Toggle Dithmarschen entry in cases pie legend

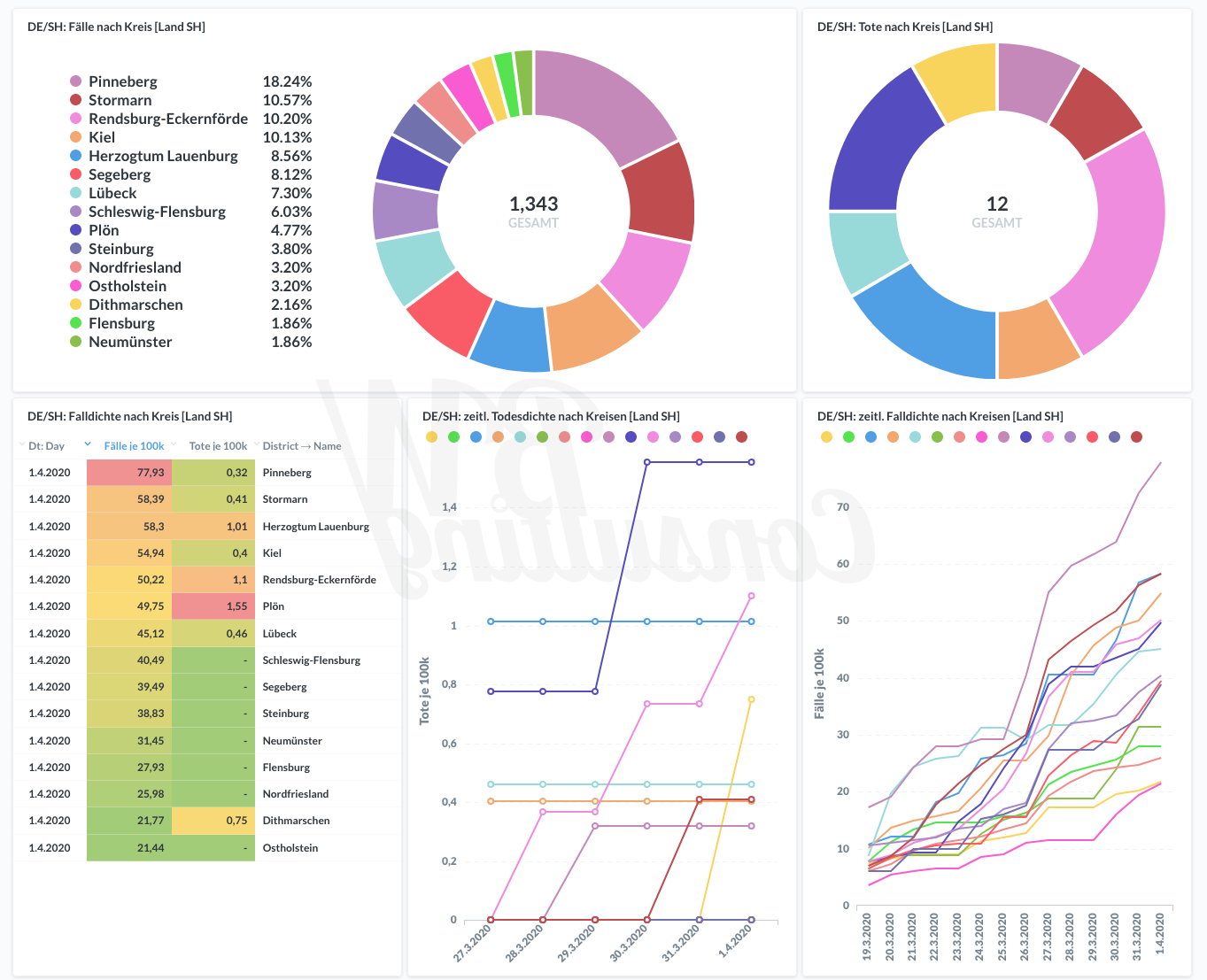coord(135,305)
